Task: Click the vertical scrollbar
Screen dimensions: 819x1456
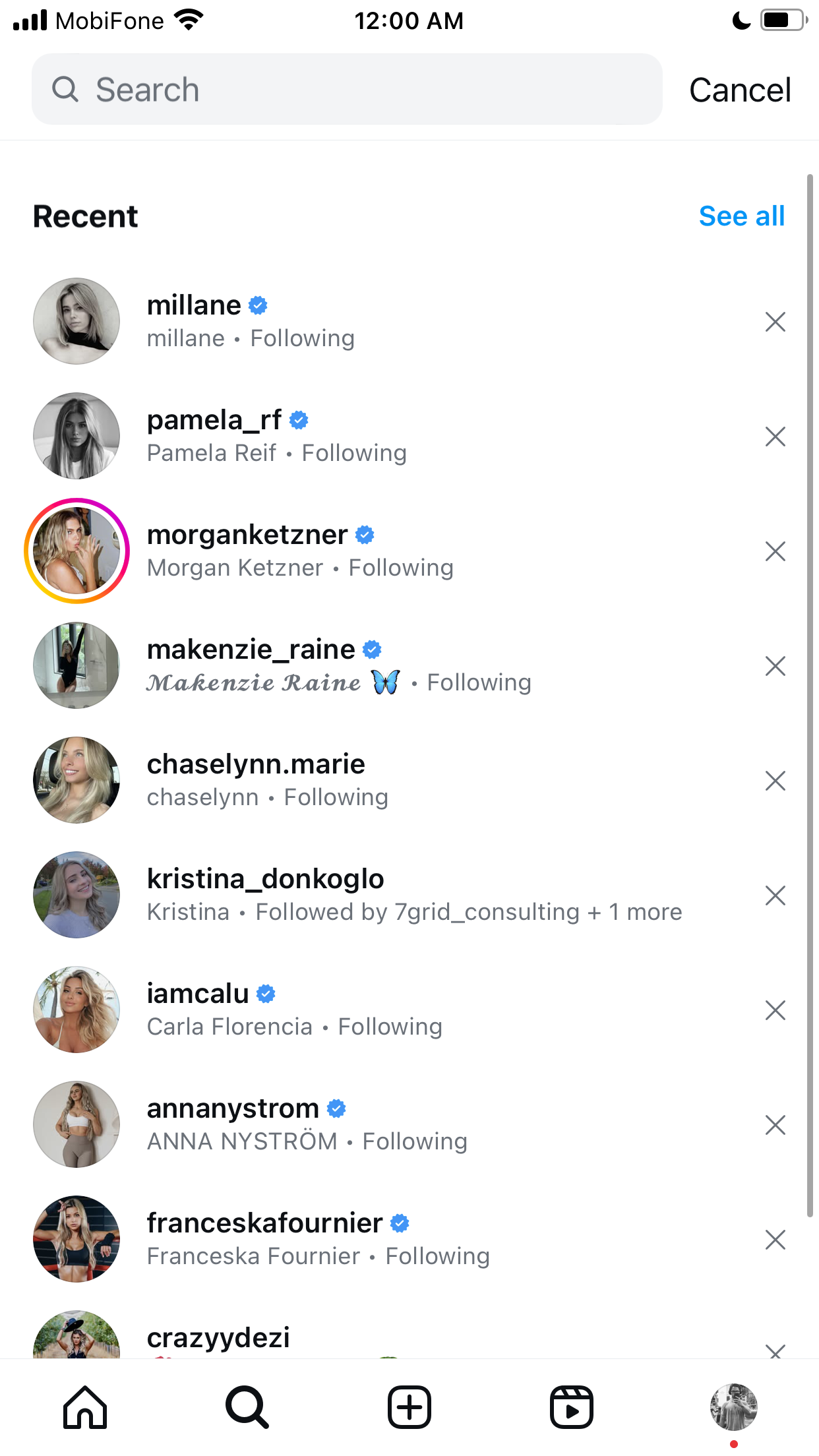Action: (x=810, y=696)
